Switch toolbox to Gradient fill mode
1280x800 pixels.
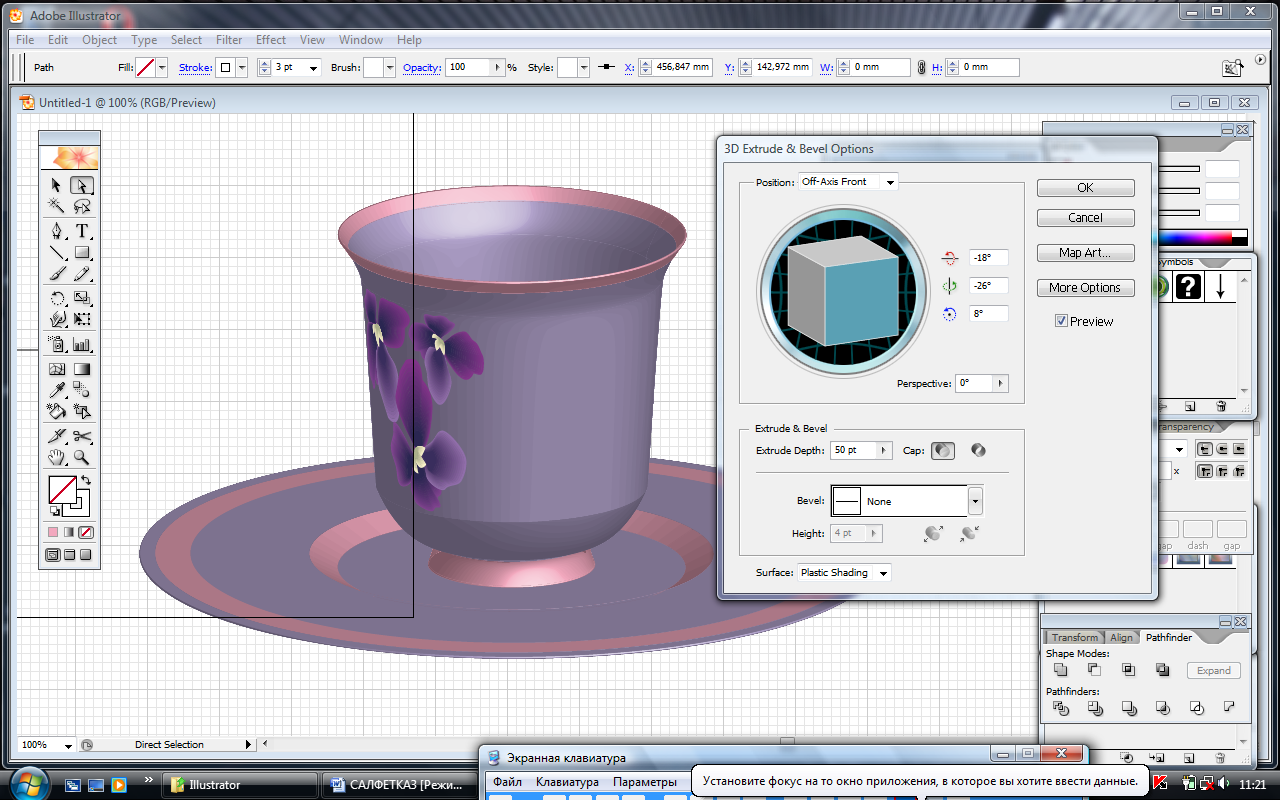pyautogui.click(x=69, y=532)
